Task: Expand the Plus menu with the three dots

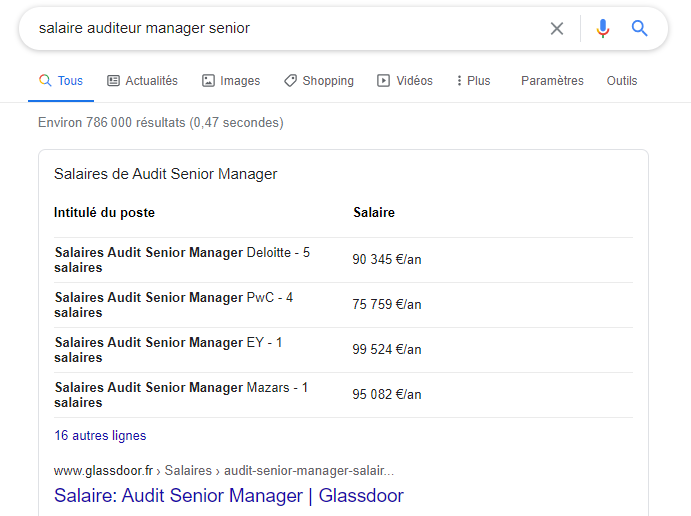Action: tap(473, 81)
